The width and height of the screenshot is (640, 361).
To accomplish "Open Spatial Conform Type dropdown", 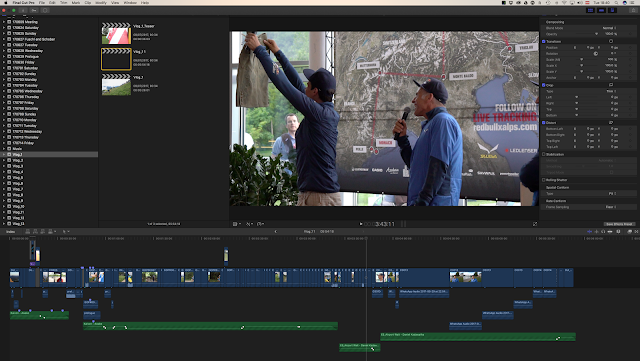I will point(613,194).
